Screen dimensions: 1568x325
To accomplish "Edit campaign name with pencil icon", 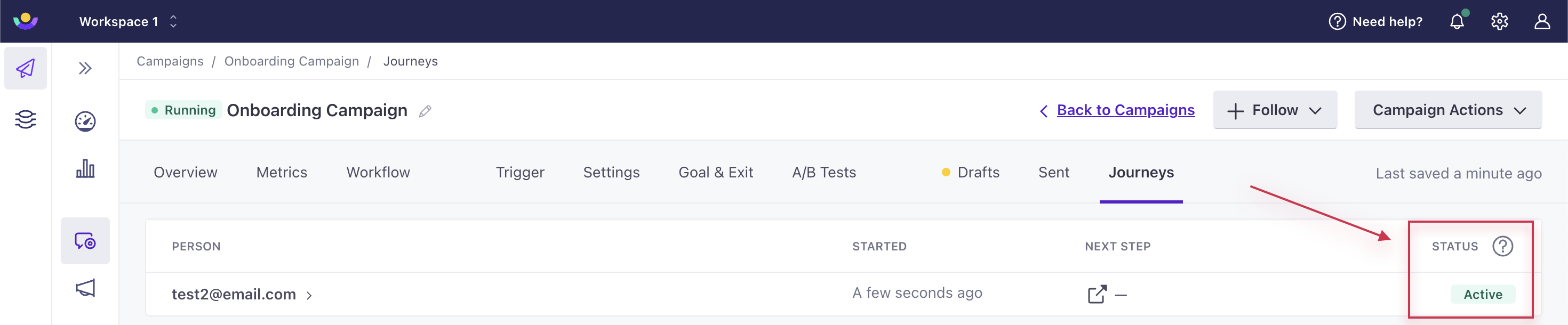I will pos(426,111).
